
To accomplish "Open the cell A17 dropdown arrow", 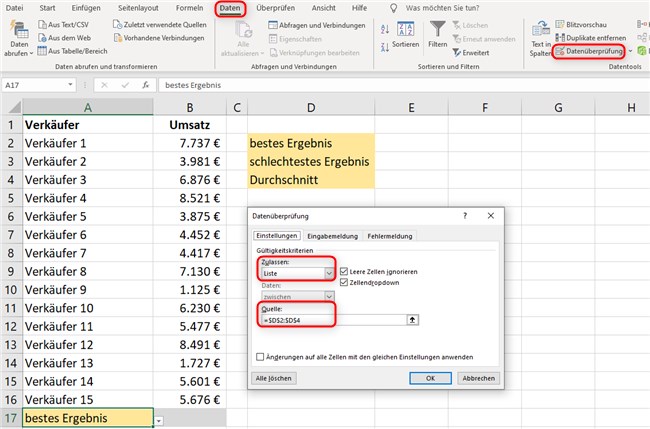I will (159, 421).
